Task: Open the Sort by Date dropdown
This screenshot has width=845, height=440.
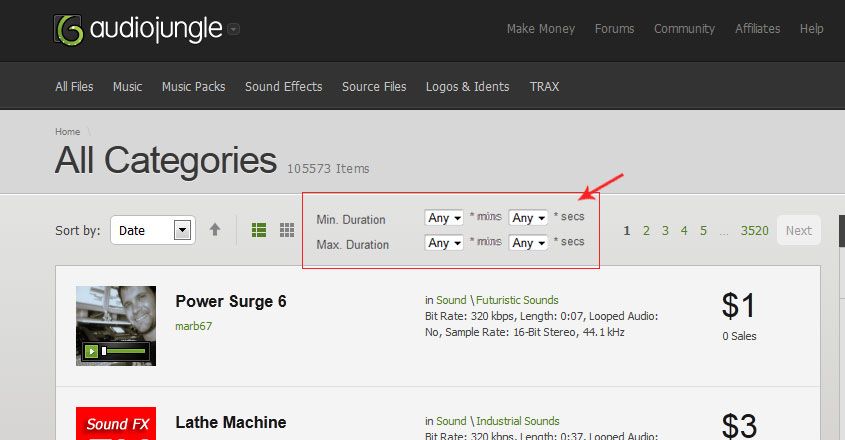Action: pos(153,230)
